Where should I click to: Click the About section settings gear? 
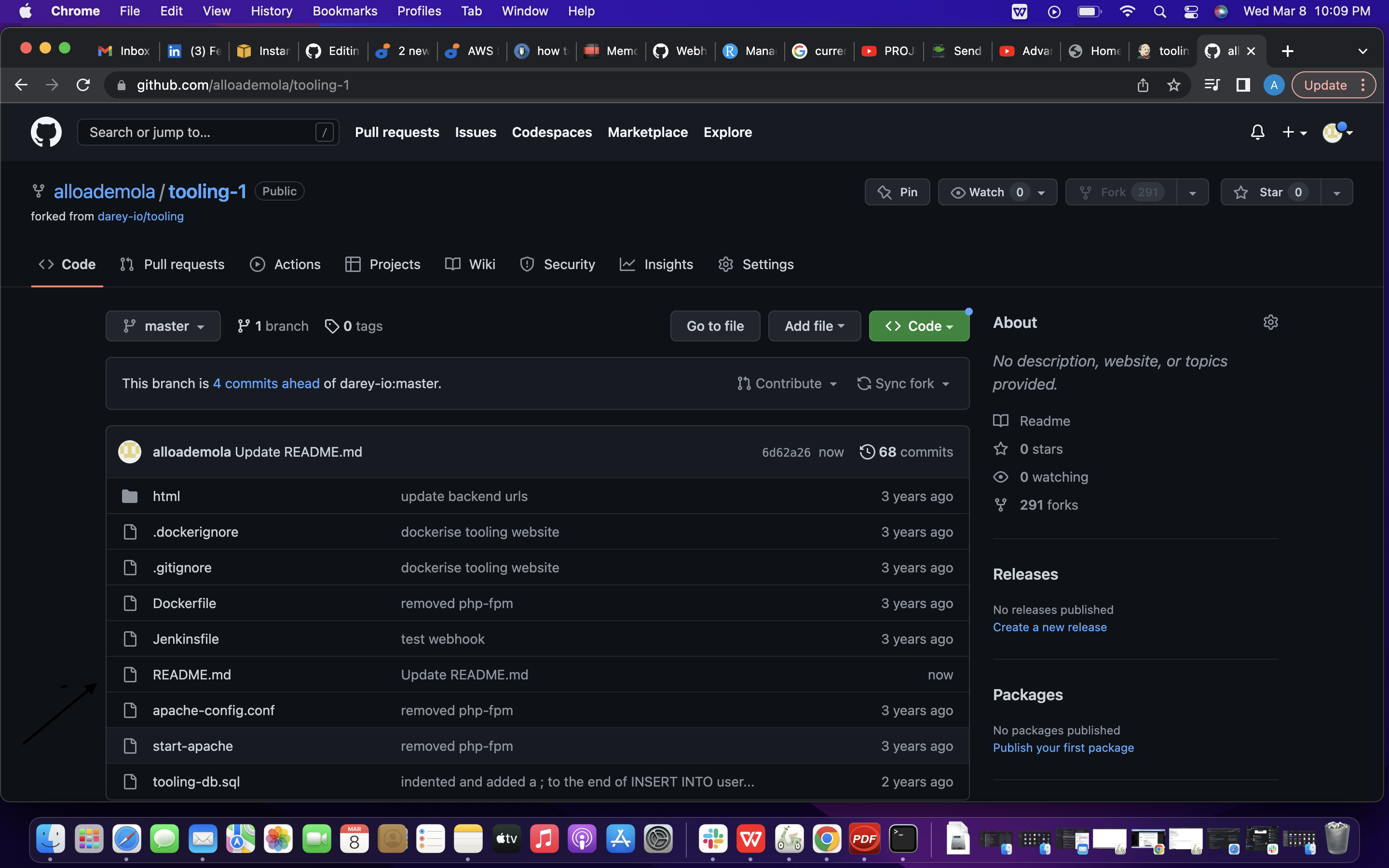pos(1270,322)
